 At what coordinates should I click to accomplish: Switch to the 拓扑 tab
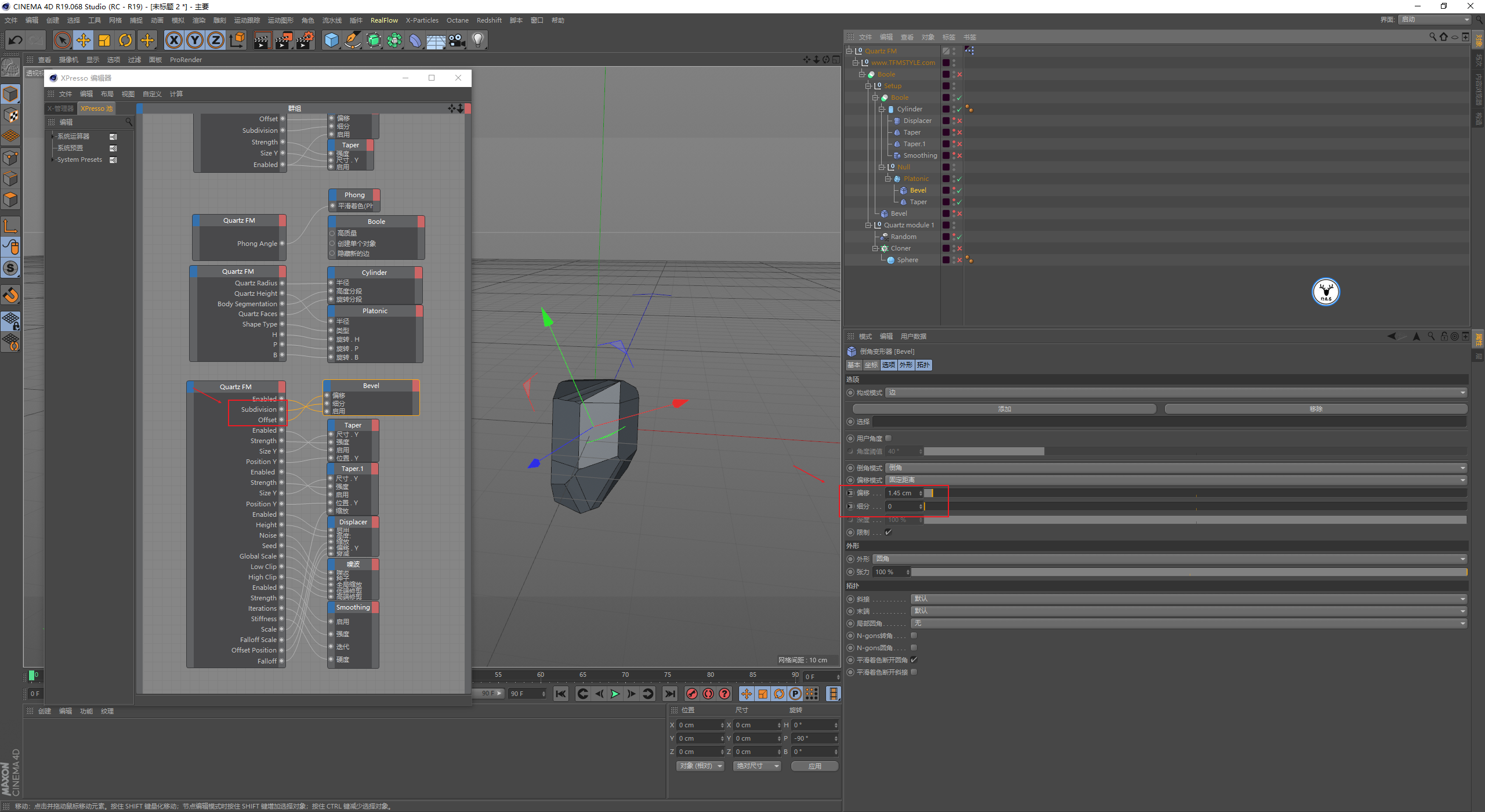(923, 365)
